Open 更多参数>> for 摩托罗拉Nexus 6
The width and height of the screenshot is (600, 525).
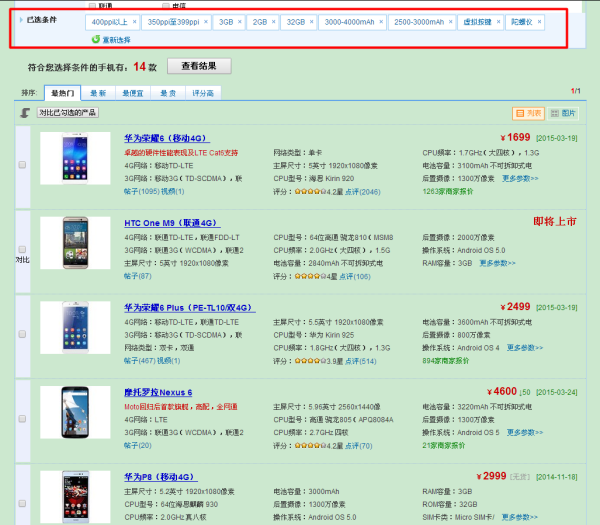(x=525, y=432)
